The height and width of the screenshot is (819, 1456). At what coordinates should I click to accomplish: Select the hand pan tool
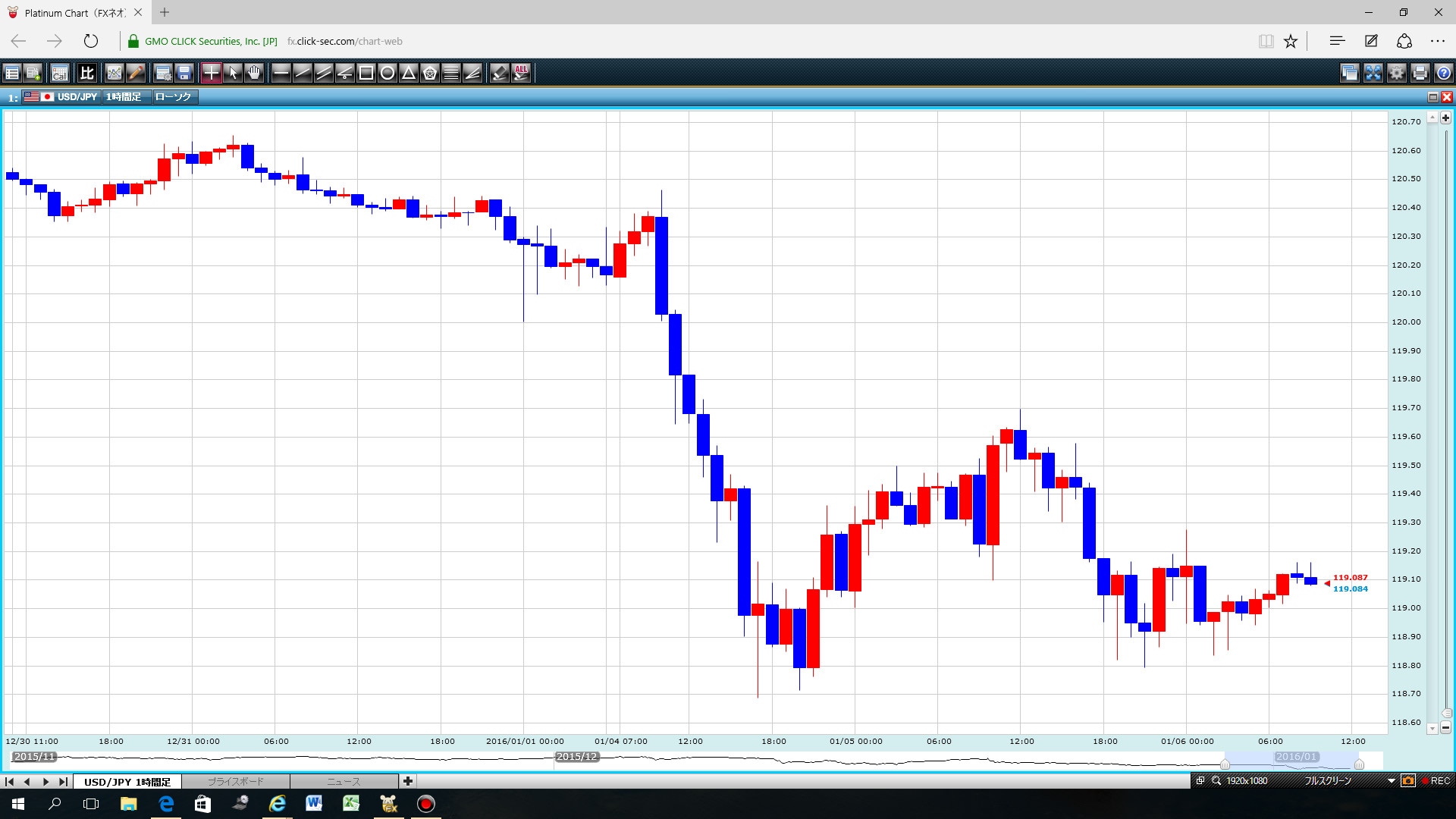254,73
